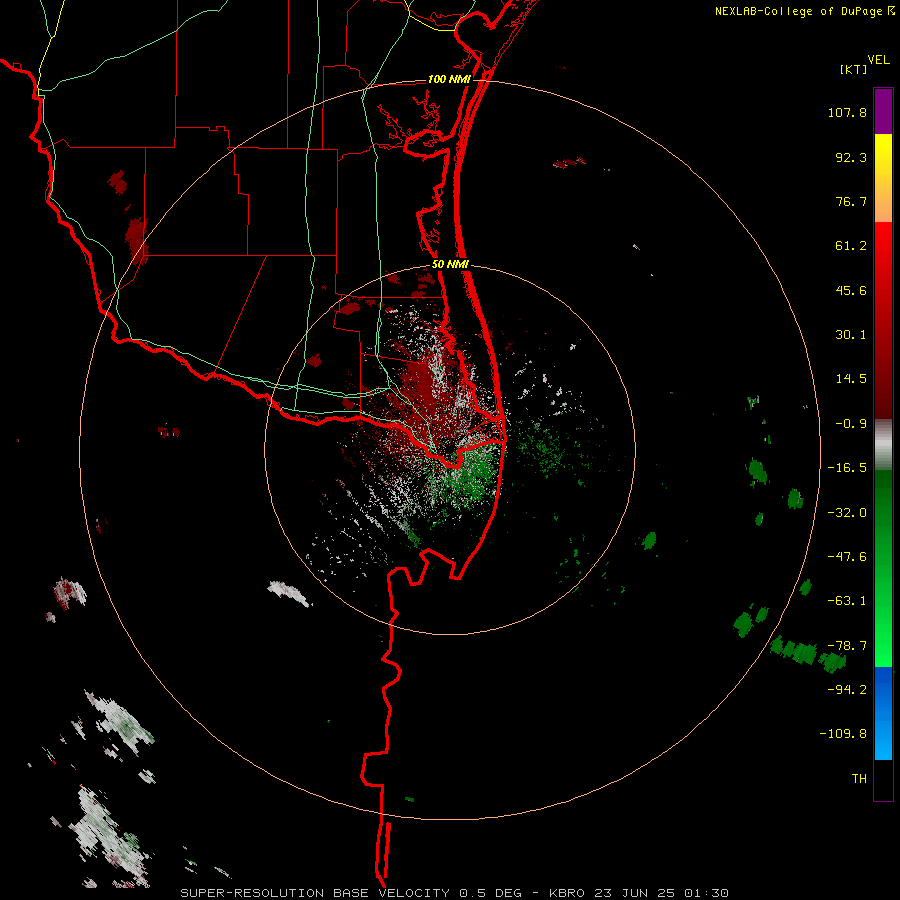Click the 100 NMI range ring label
This screenshot has height=900, width=900.
(x=449, y=79)
